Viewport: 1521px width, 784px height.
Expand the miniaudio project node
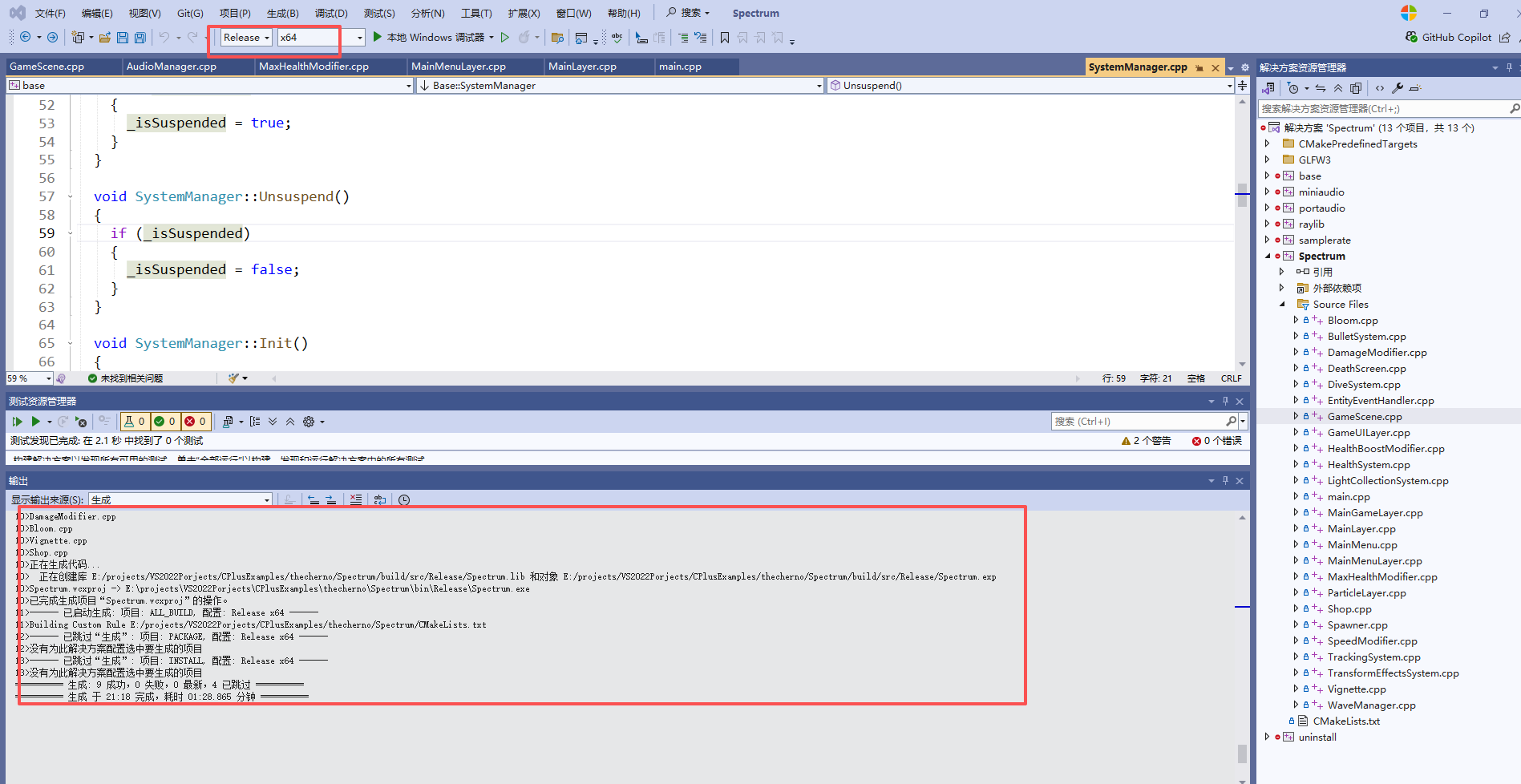(x=1268, y=192)
